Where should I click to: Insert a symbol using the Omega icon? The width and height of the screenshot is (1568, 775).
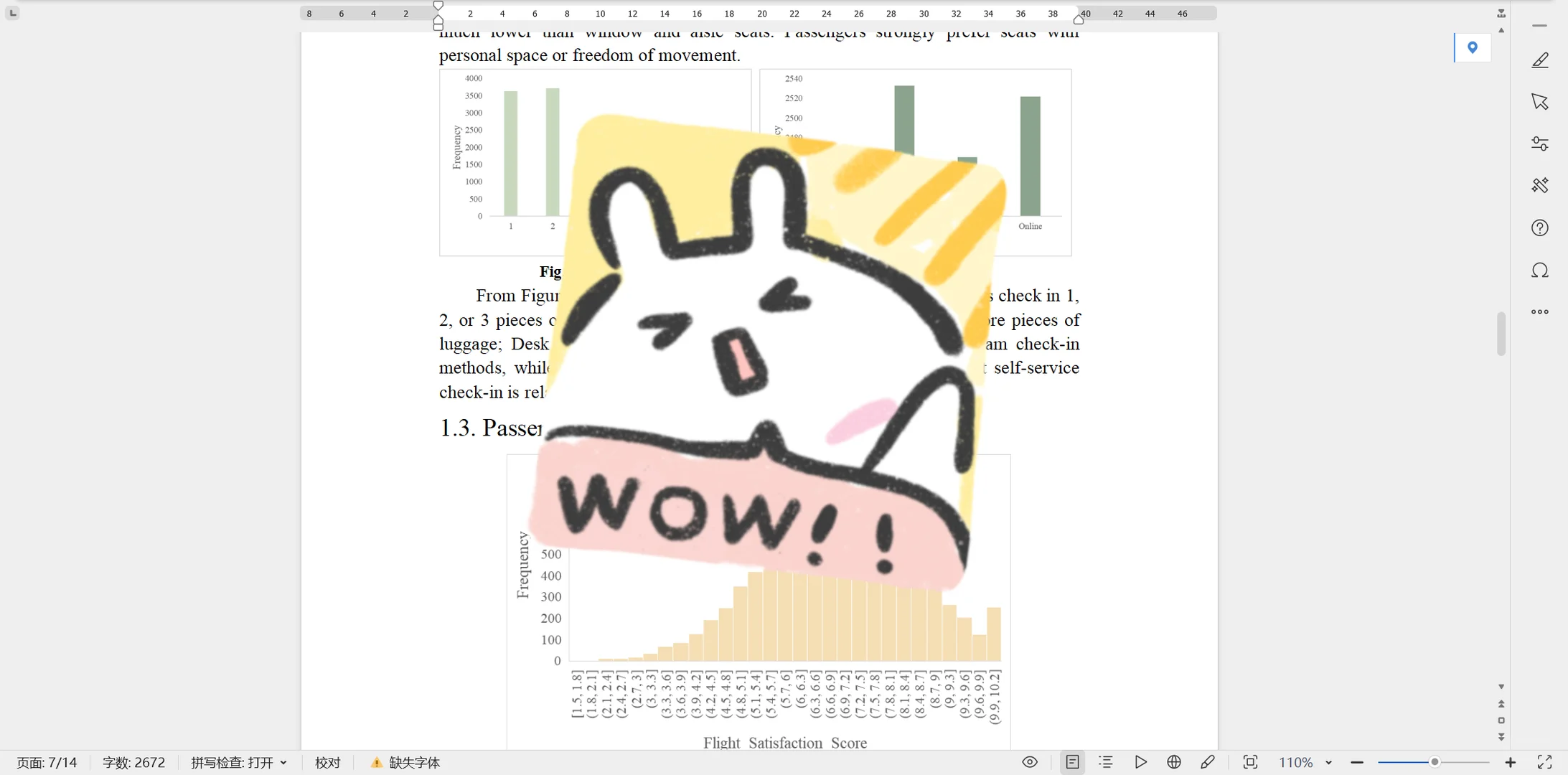[x=1541, y=271]
